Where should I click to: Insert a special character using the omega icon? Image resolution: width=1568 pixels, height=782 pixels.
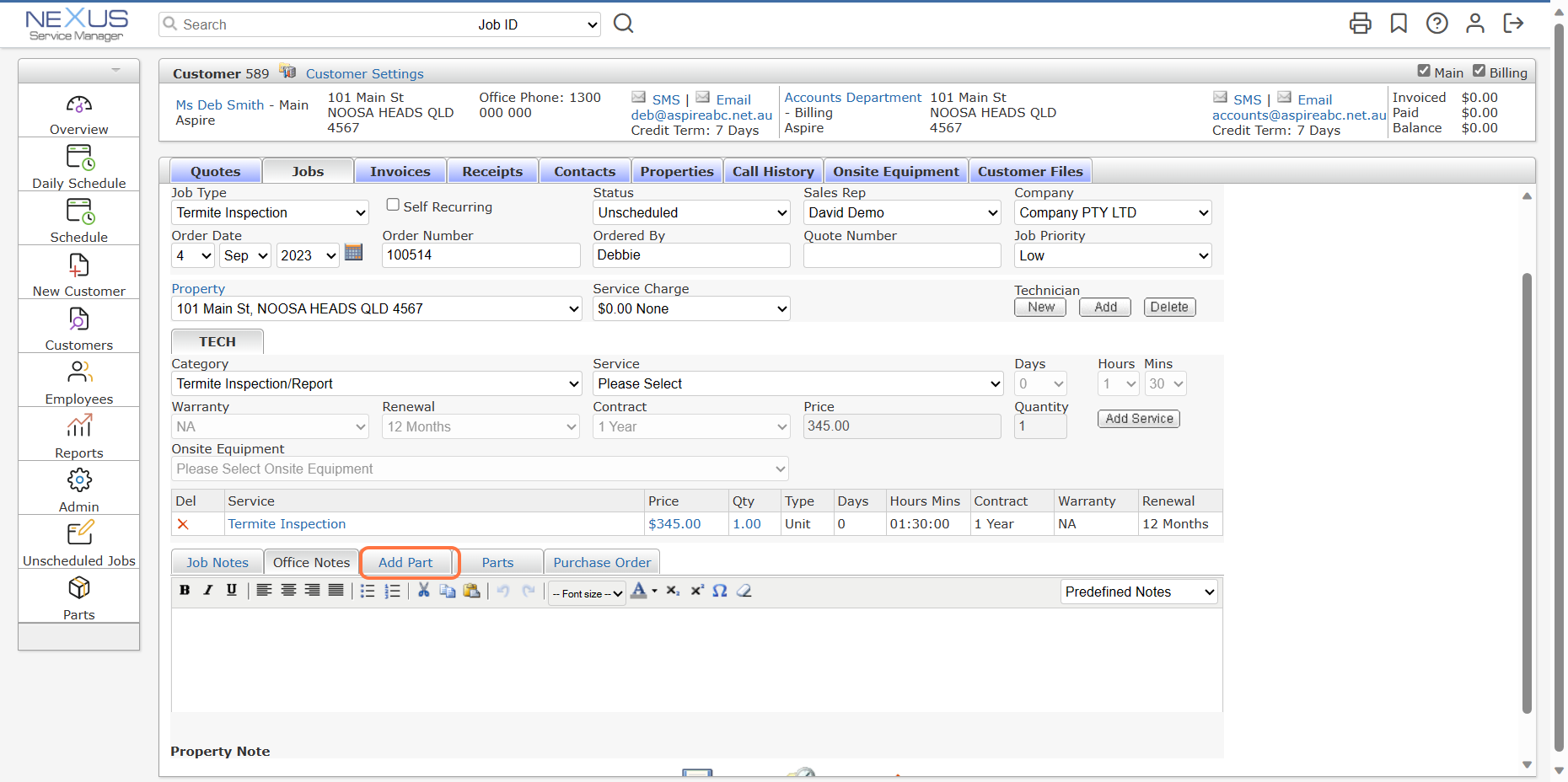720,591
